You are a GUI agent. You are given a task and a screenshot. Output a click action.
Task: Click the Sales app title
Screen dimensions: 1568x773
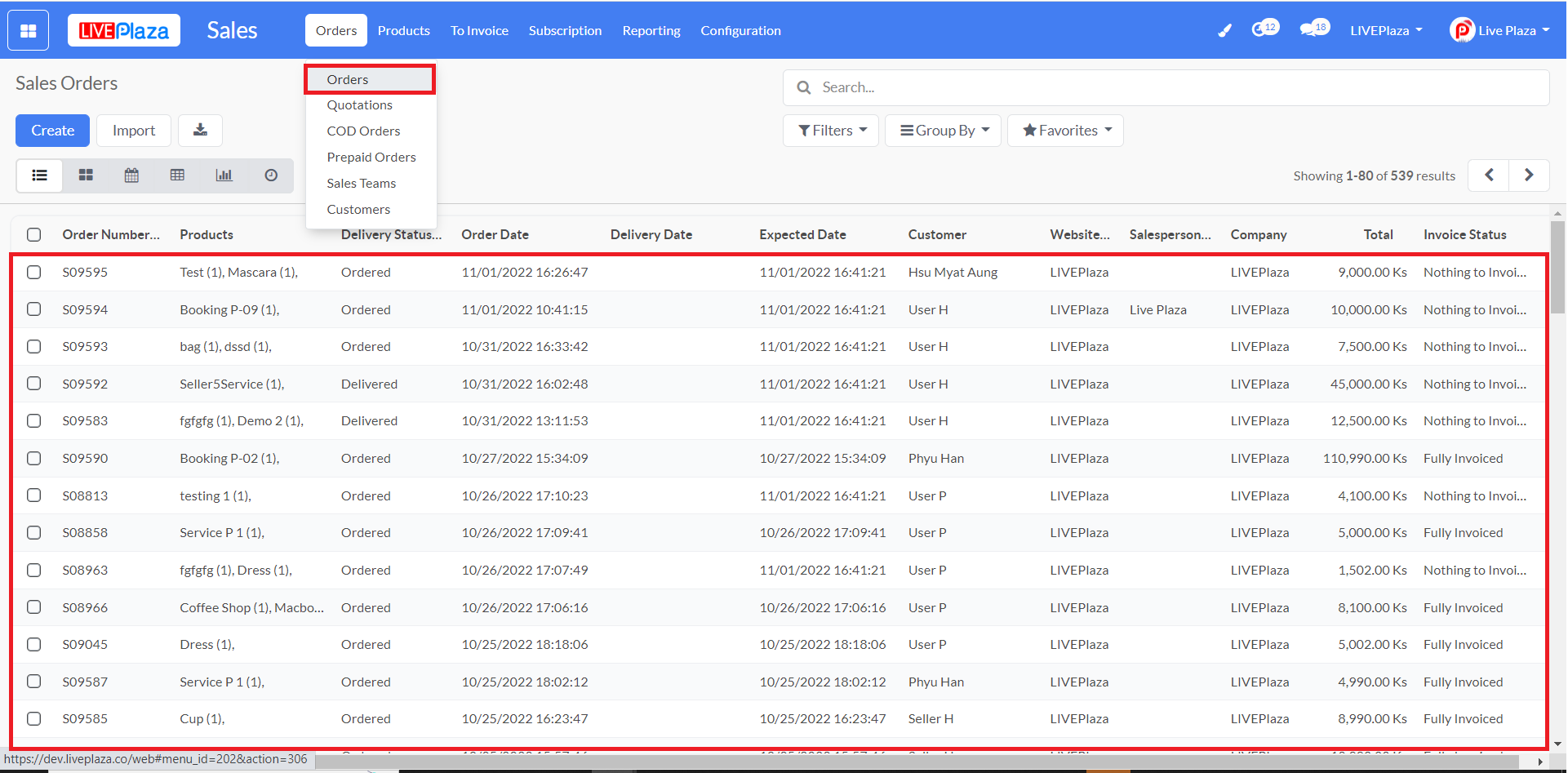coord(232,30)
